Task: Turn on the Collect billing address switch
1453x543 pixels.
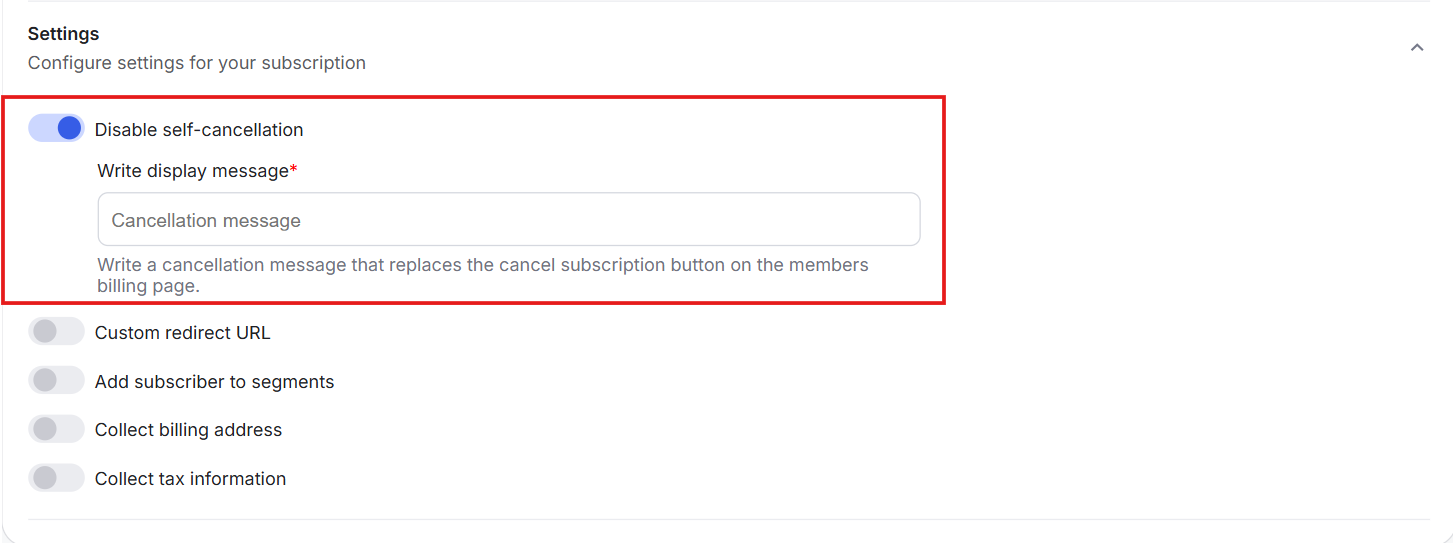Action: 56,429
